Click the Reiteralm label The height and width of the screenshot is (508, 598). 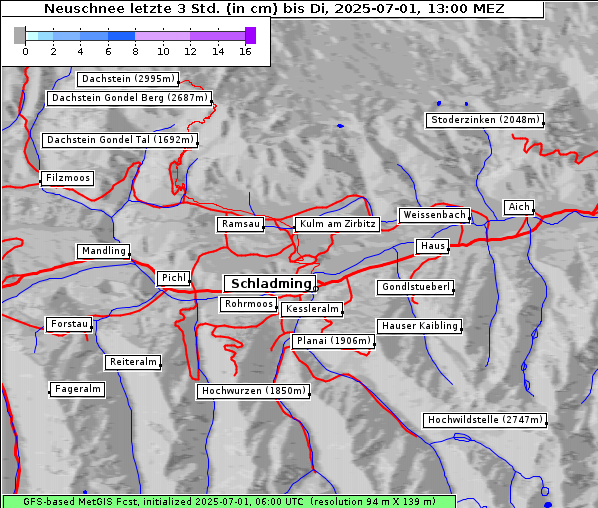coord(133,362)
